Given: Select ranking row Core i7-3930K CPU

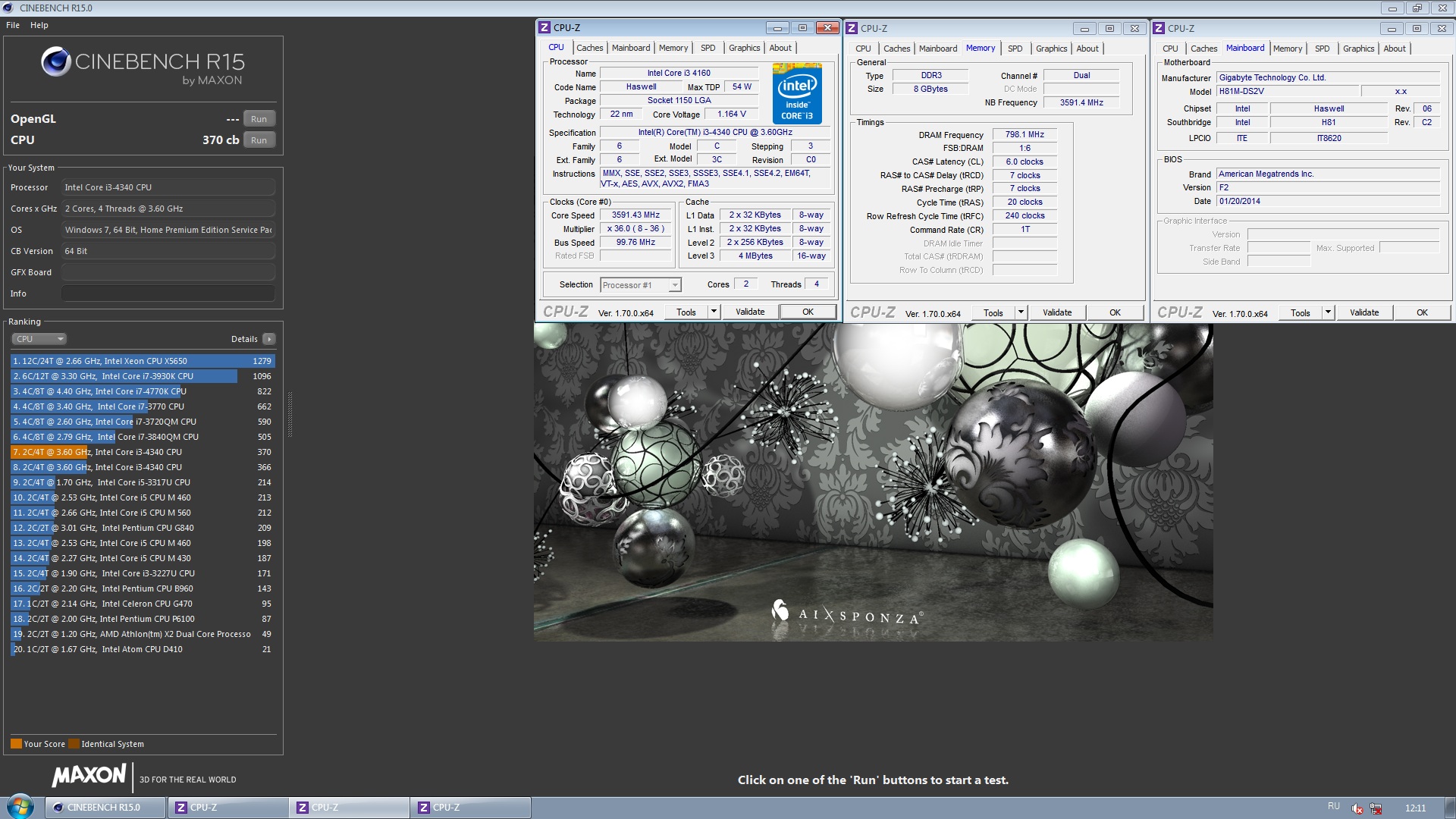Looking at the screenshot, I should coord(143,376).
